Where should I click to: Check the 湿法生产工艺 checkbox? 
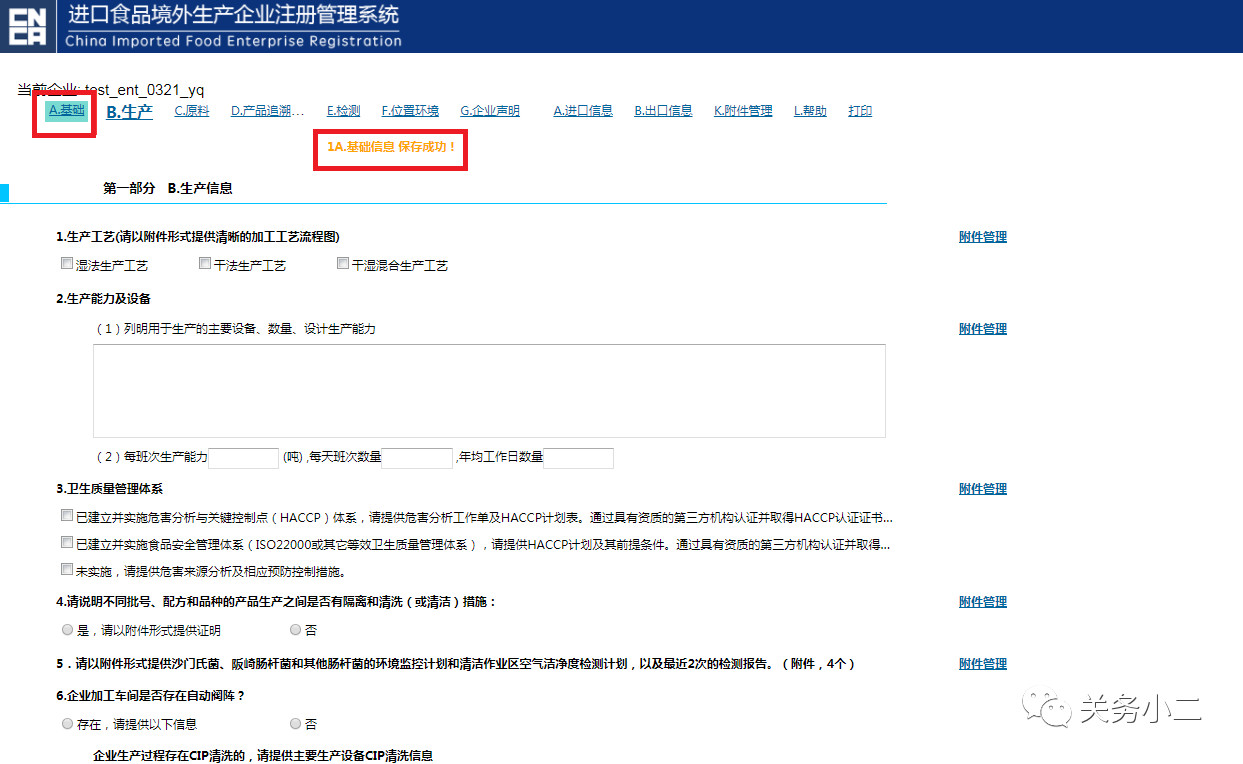(x=67, y=264)
